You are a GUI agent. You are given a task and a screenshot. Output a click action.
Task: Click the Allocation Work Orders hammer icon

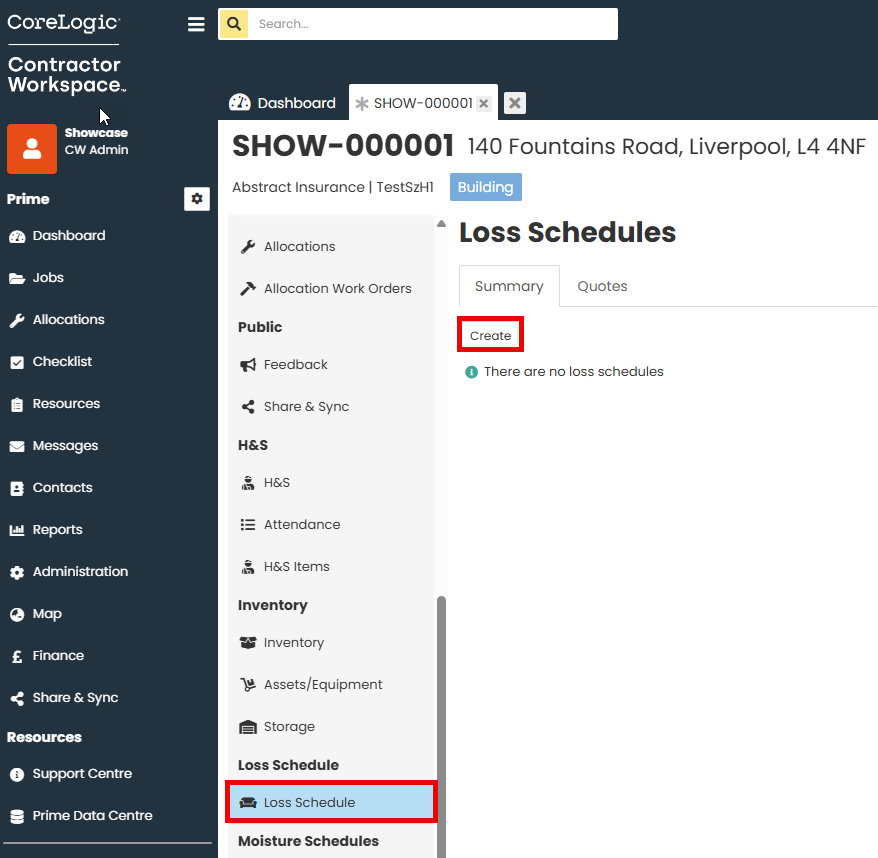(x=248, y=288)
